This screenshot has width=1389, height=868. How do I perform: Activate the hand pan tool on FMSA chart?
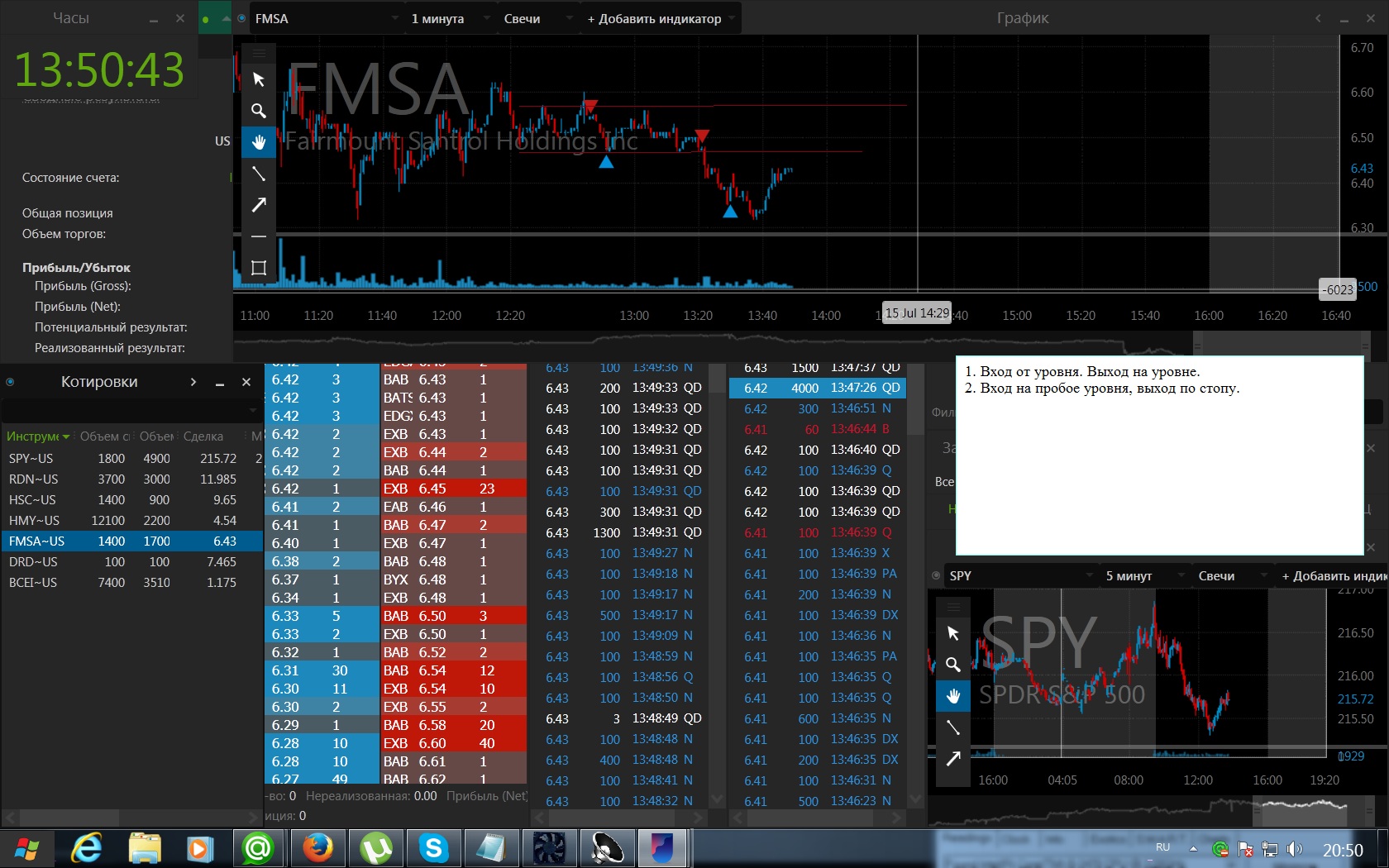(x=259, y=142)
